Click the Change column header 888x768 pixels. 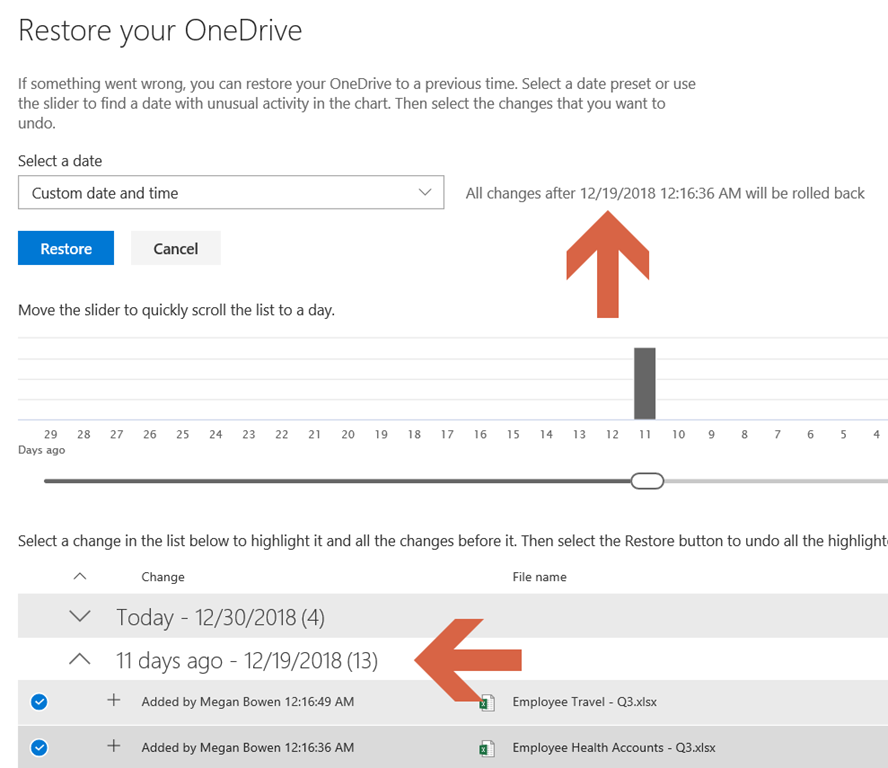(x=163, y=577)
